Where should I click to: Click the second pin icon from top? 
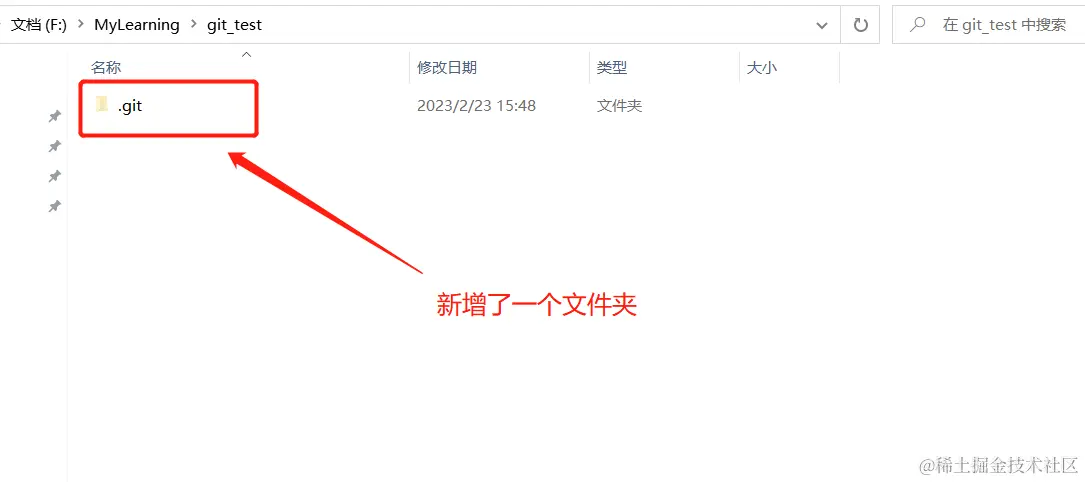pos(55,146)
